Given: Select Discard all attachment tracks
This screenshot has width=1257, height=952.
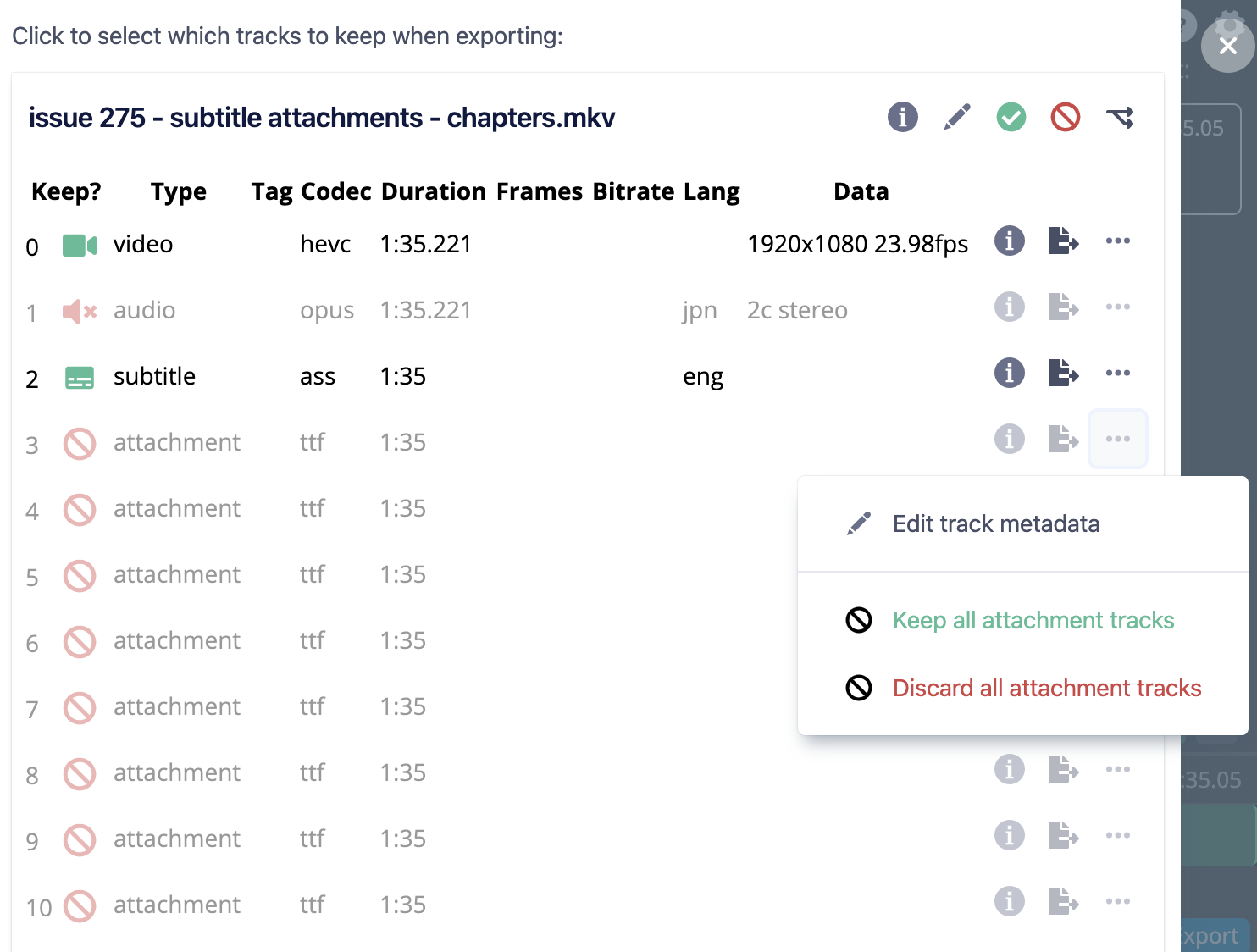Looking at the screenshot, I should [1022, 688].
